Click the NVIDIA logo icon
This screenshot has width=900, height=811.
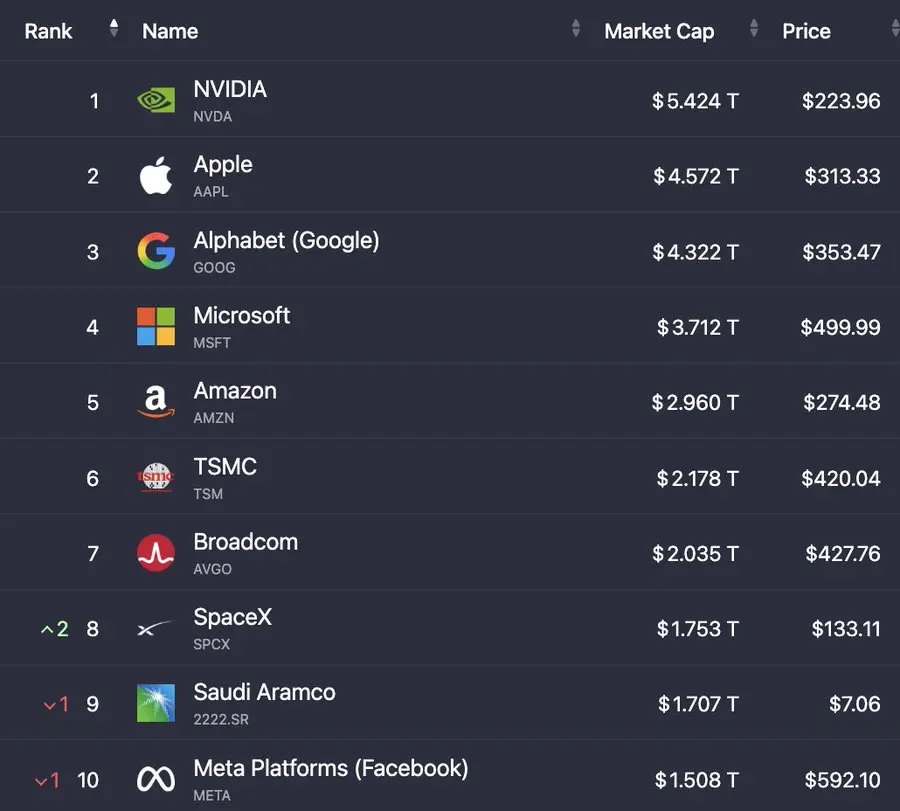(x=156, y=100)
